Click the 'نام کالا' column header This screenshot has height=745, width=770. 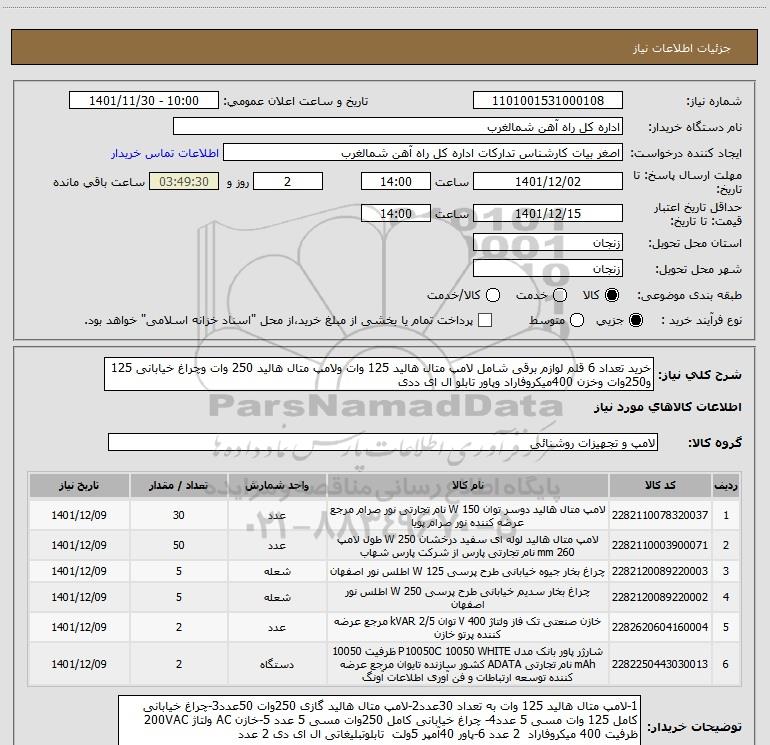tap(468, 485)
